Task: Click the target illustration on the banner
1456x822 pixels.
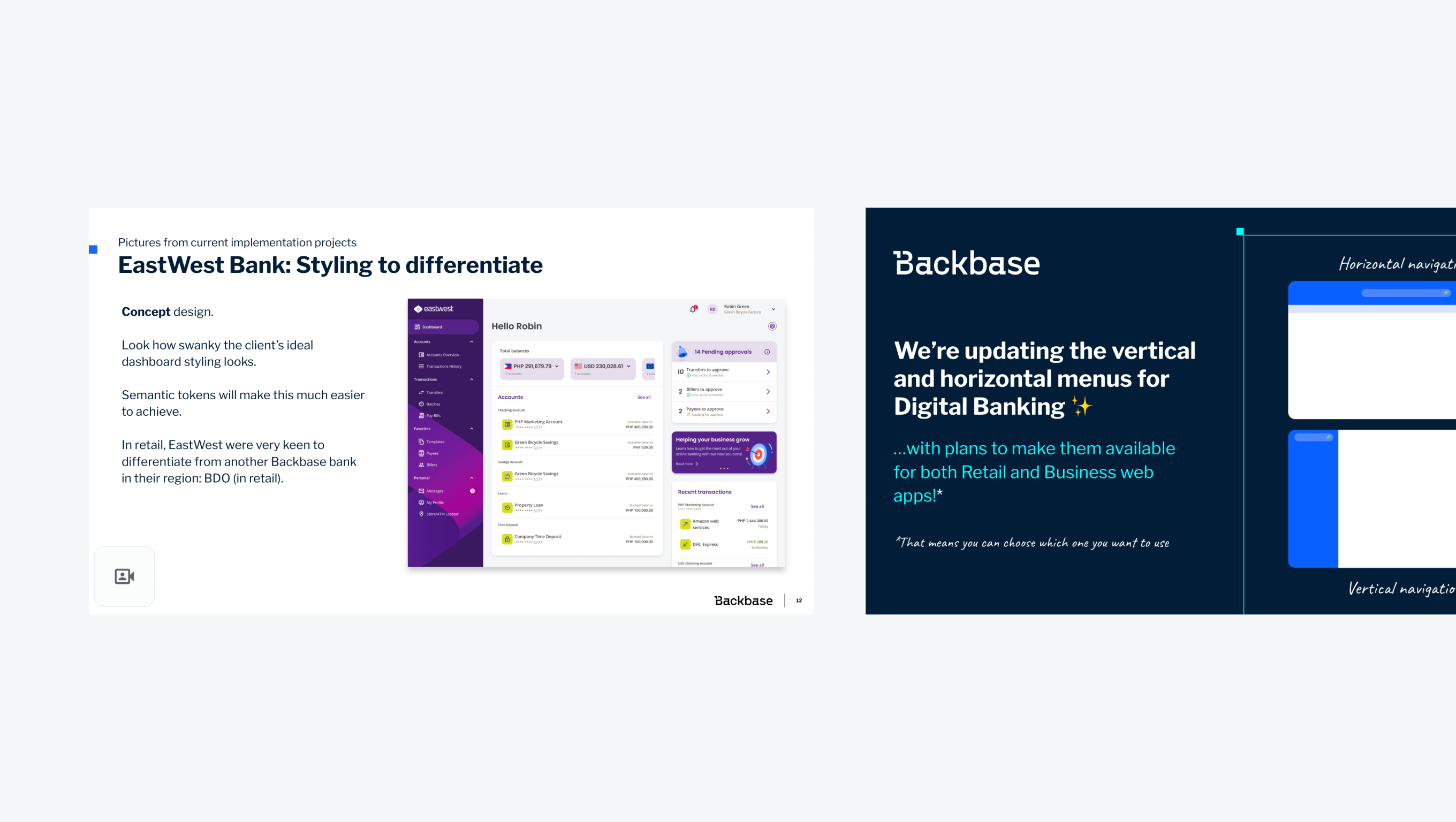Action: click(759, 455)
